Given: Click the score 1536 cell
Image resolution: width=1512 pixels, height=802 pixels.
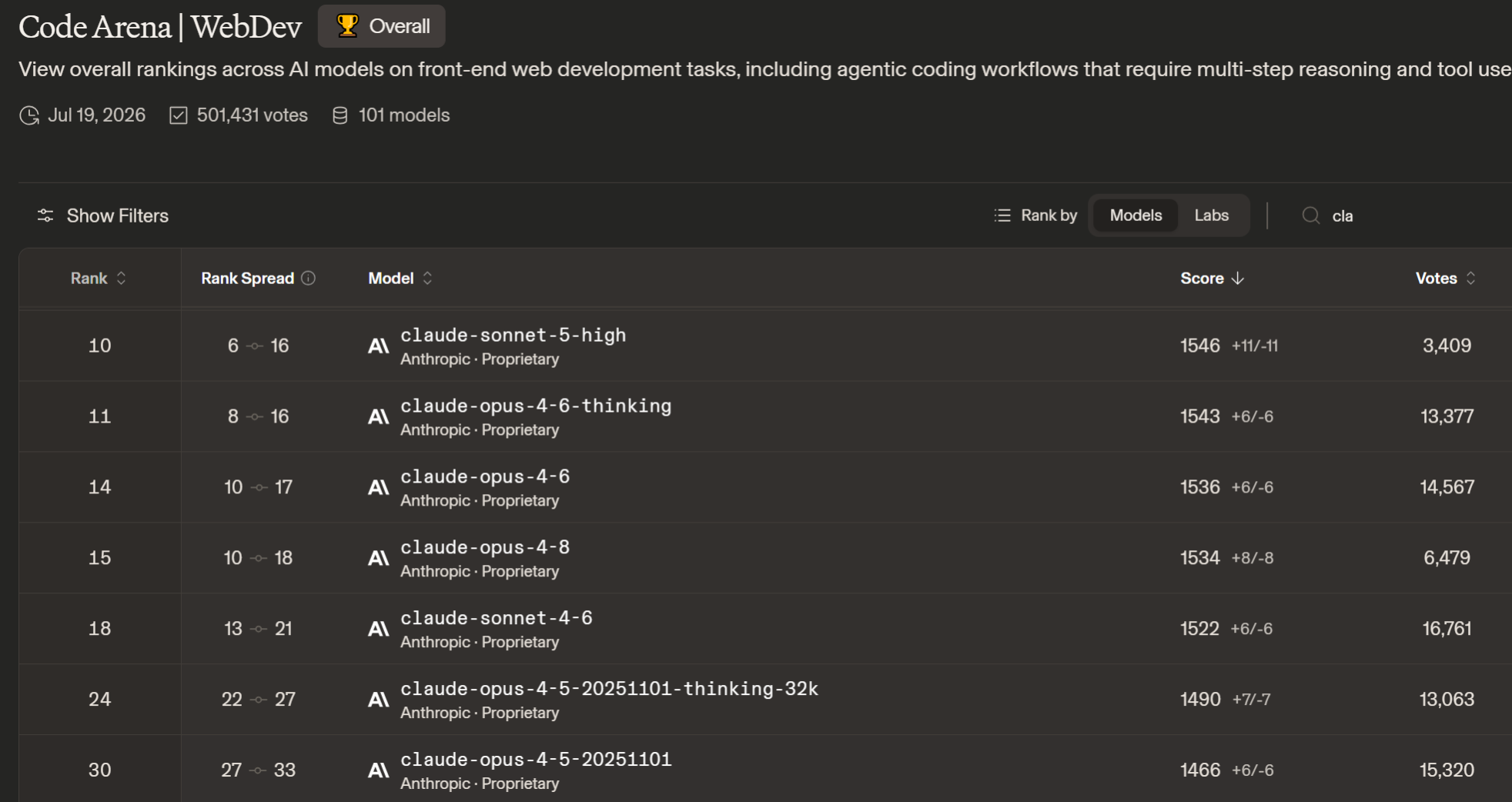Looking at the screenshot, I should coord(1200,487).
